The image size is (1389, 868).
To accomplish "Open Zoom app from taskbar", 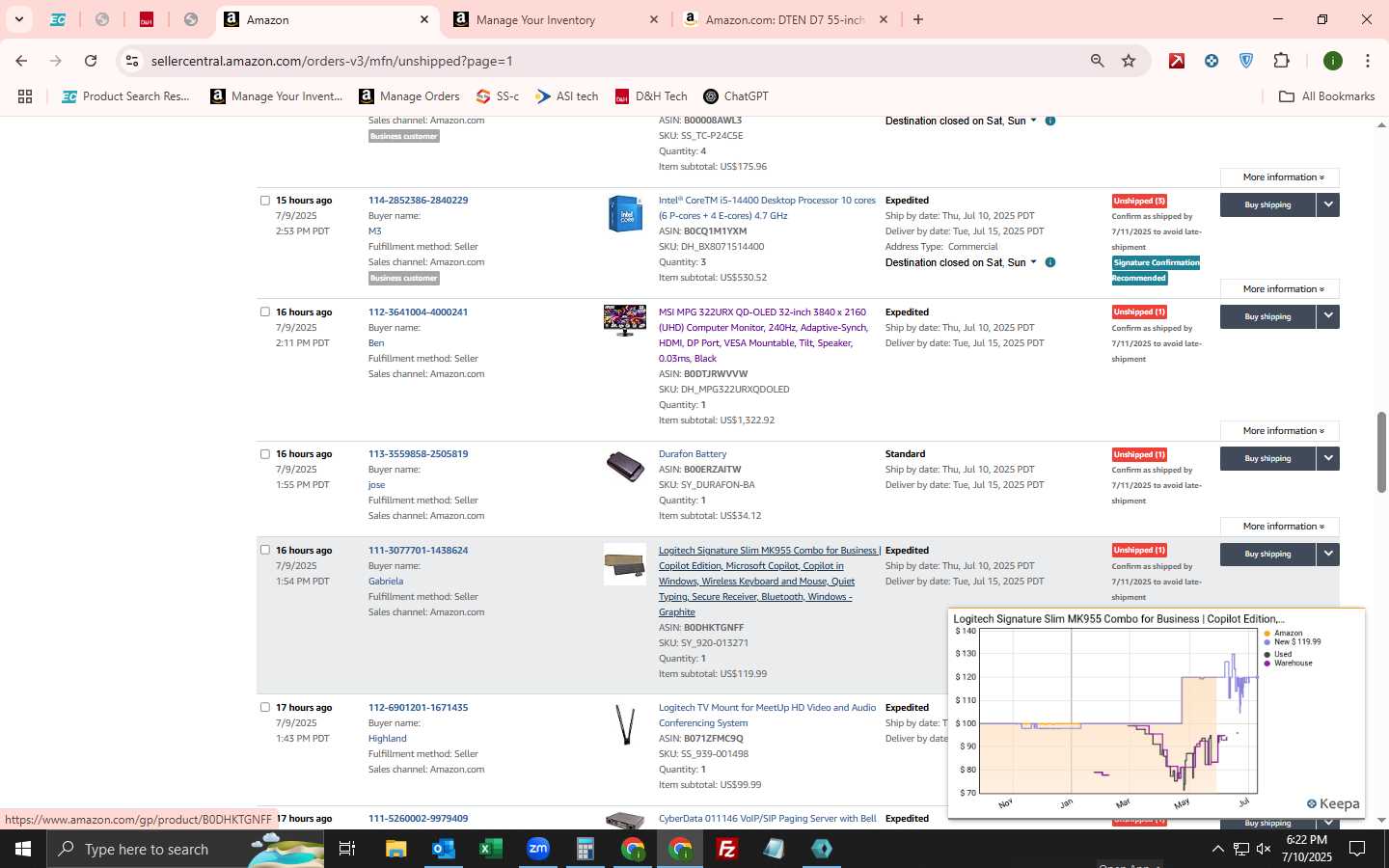I will click(x=538, y=849).
